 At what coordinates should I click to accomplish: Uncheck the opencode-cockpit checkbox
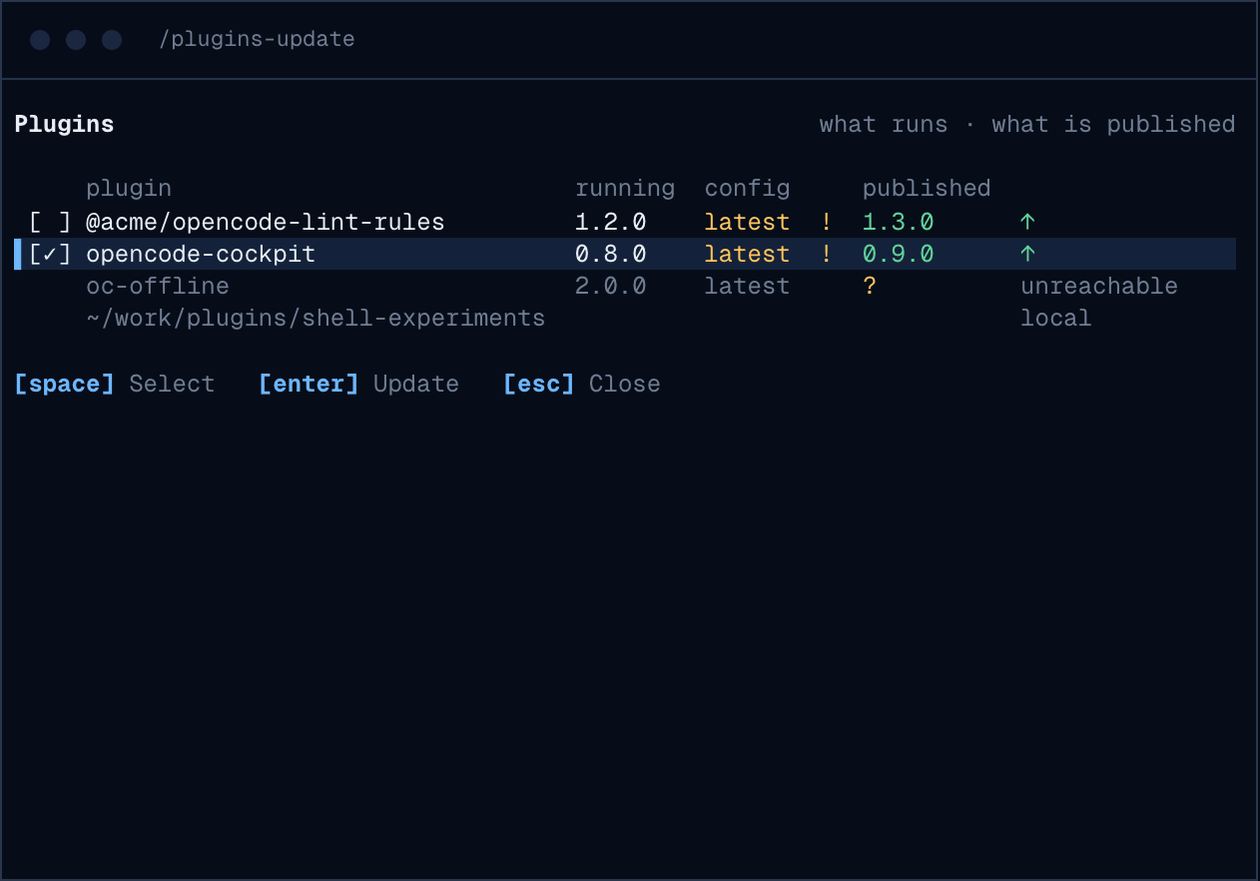(x=50, y=254)
